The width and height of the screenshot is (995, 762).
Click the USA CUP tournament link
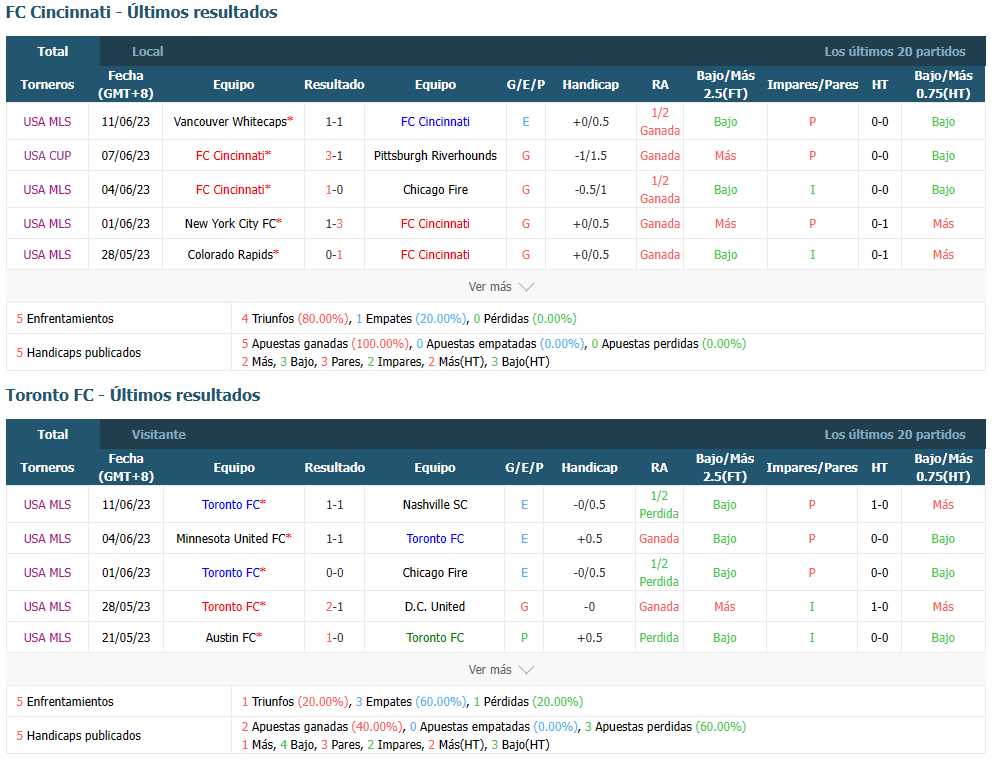(48, 155)
